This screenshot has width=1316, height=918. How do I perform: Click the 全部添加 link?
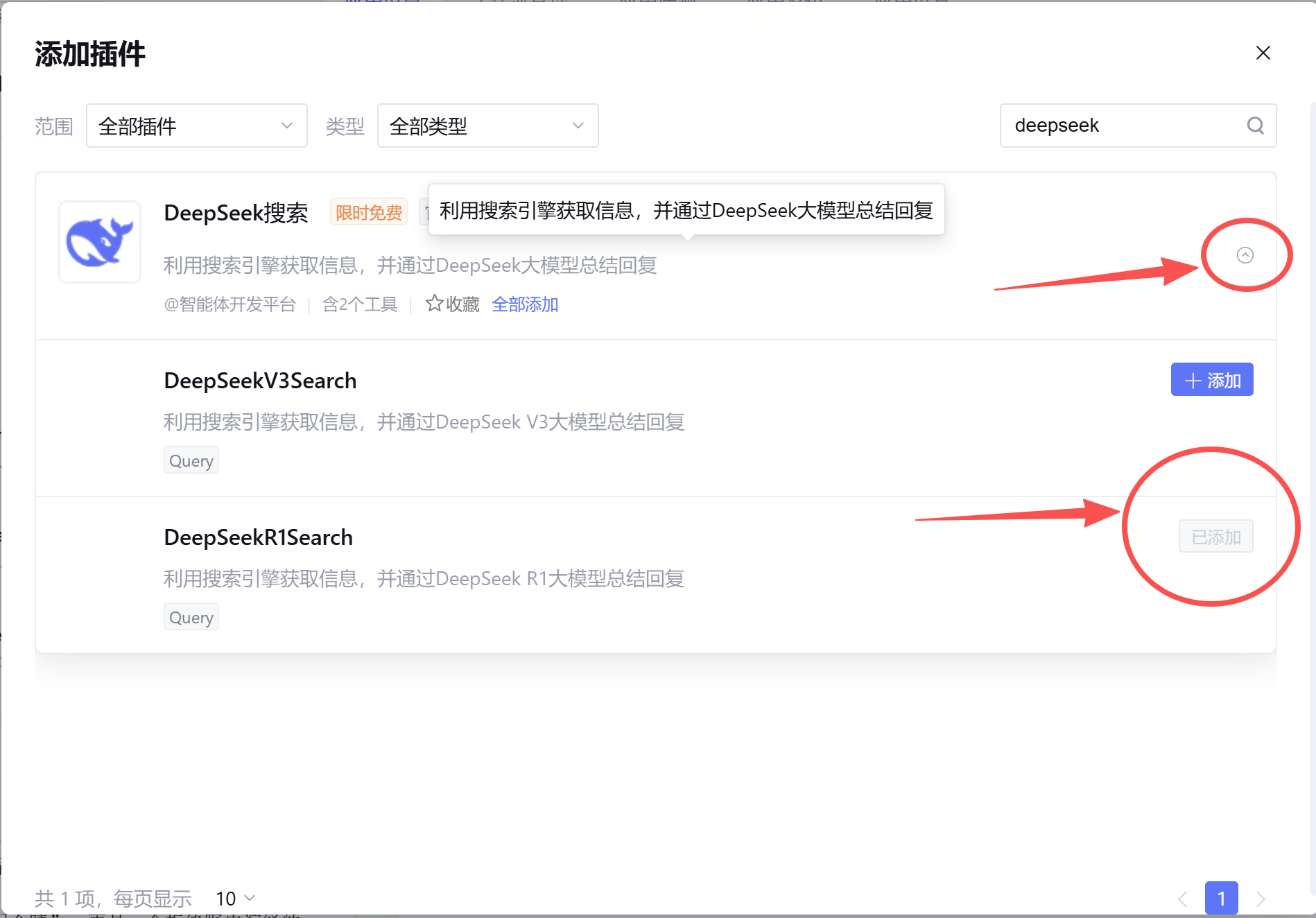point(525,304)
